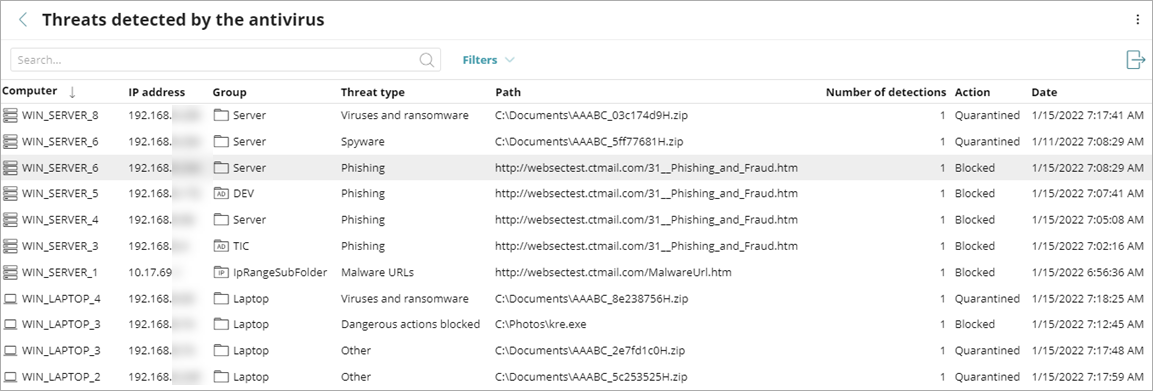Sort by Number of detections column
Image resolution: width=1153 pixels, height=391 pixels.
click(x=886, y=93)
